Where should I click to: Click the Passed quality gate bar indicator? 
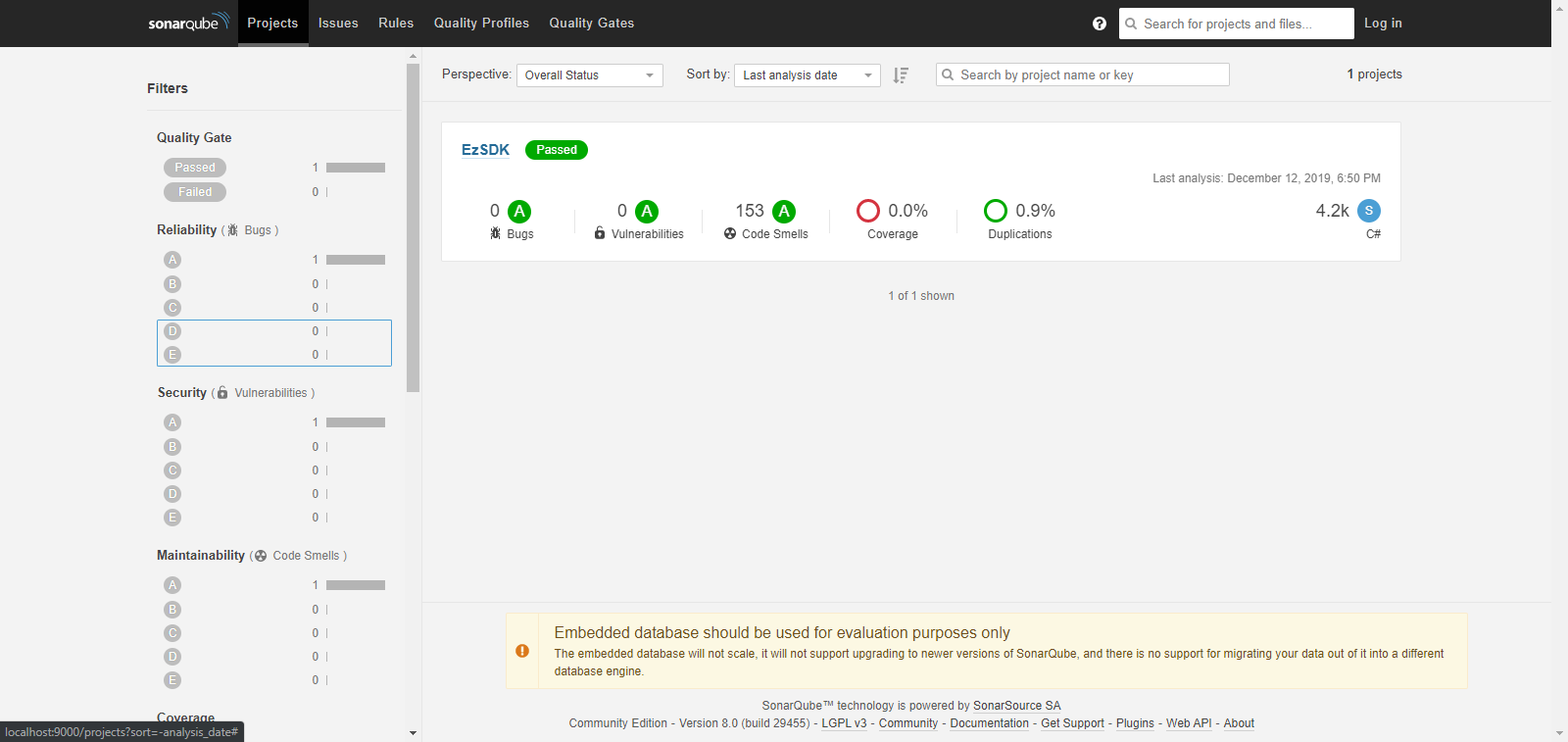point(356,168)
